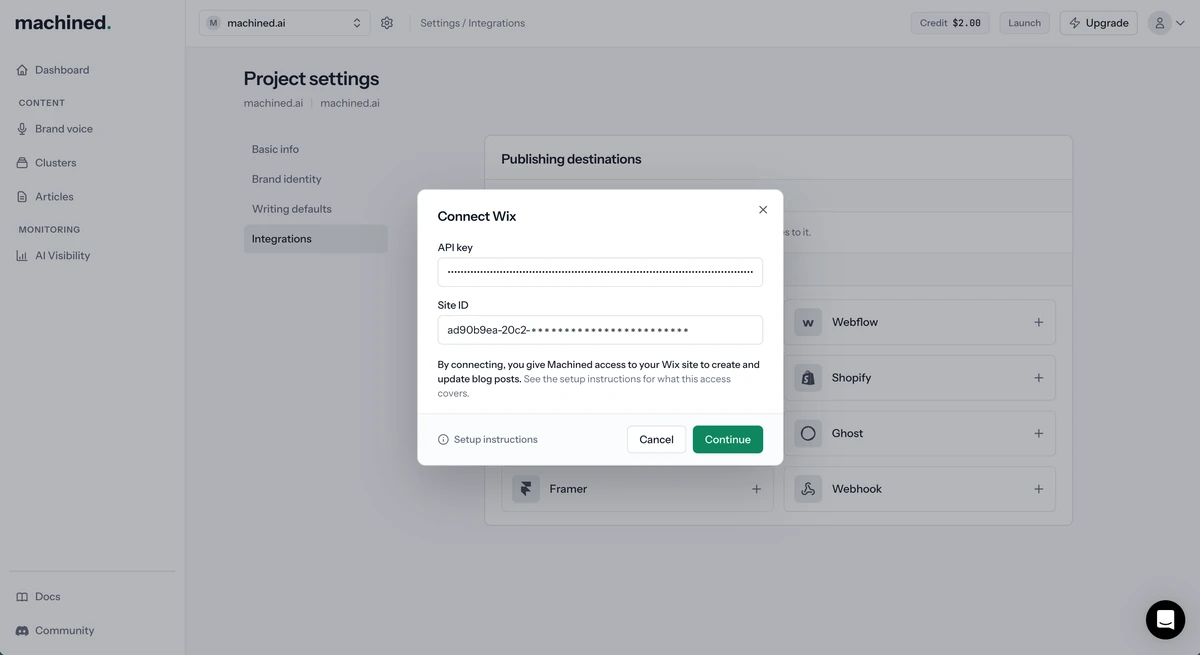This screenshot has width=1200, height=655.
Task: Click the Upgrade lightning bolt icon
Action: 1075,23
